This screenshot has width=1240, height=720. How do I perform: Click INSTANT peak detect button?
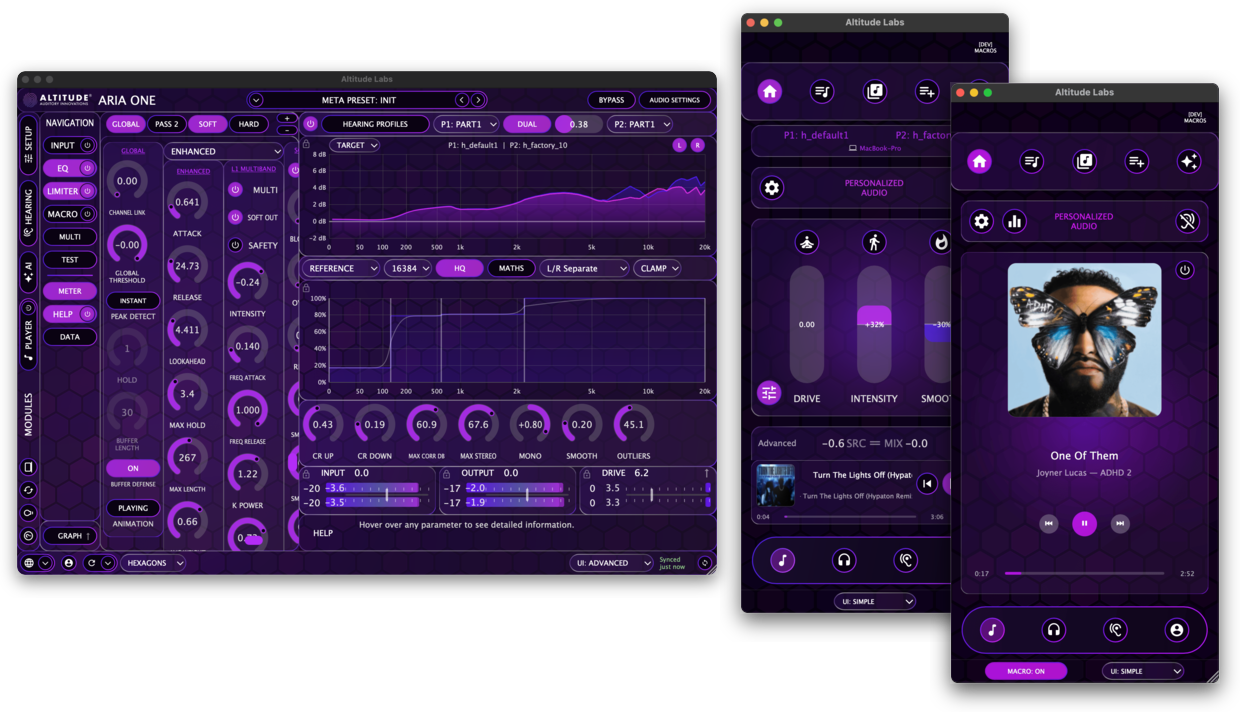coord(133,300)
